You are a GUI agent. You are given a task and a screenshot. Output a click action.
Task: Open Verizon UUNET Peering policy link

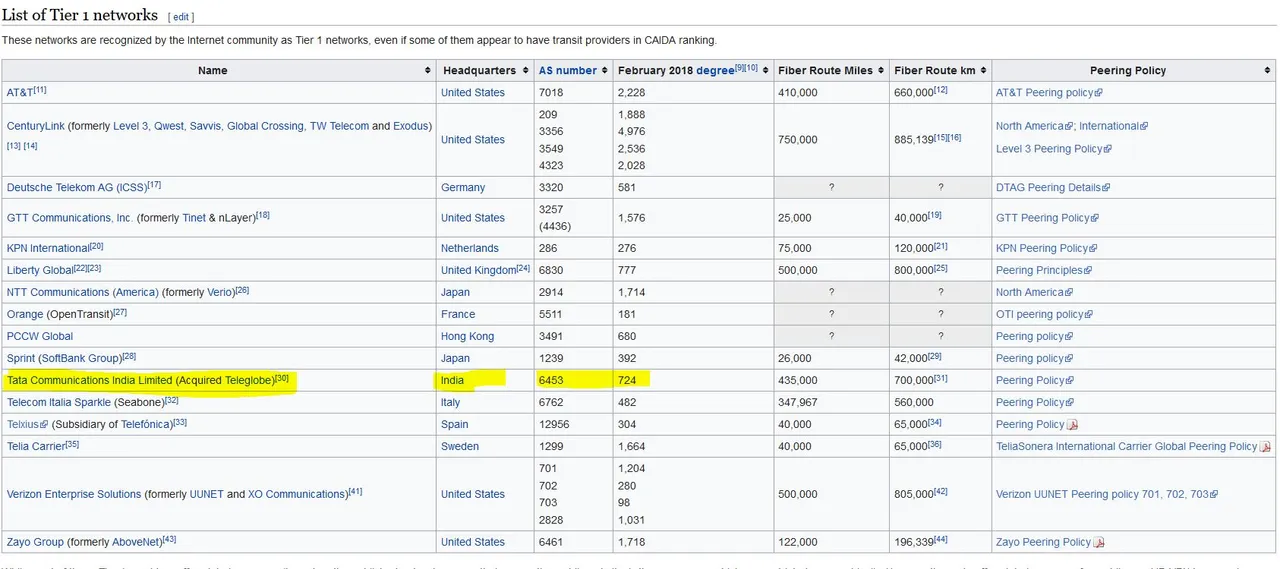[1103, 495]
